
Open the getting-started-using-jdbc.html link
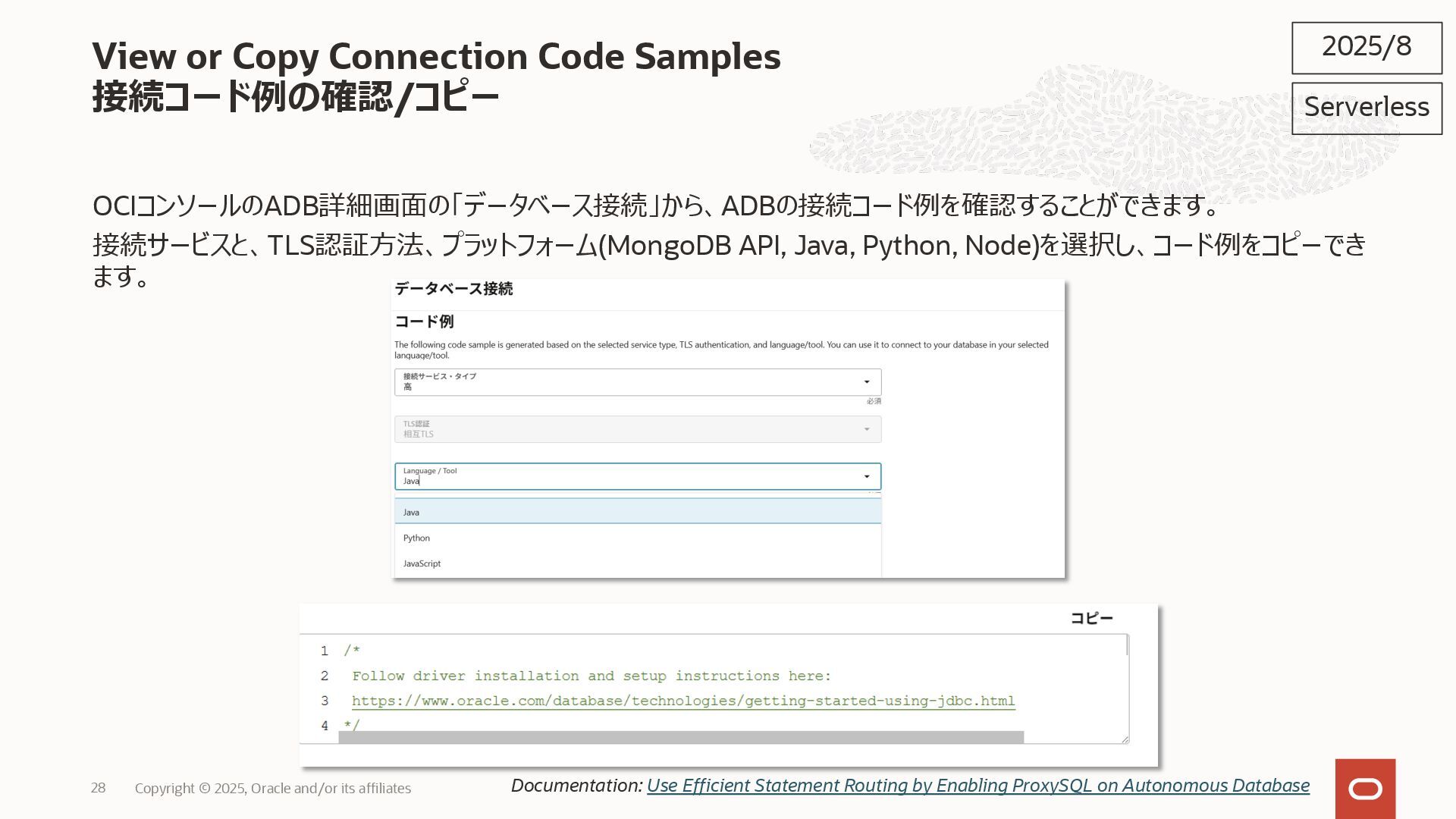pos(683,701)
